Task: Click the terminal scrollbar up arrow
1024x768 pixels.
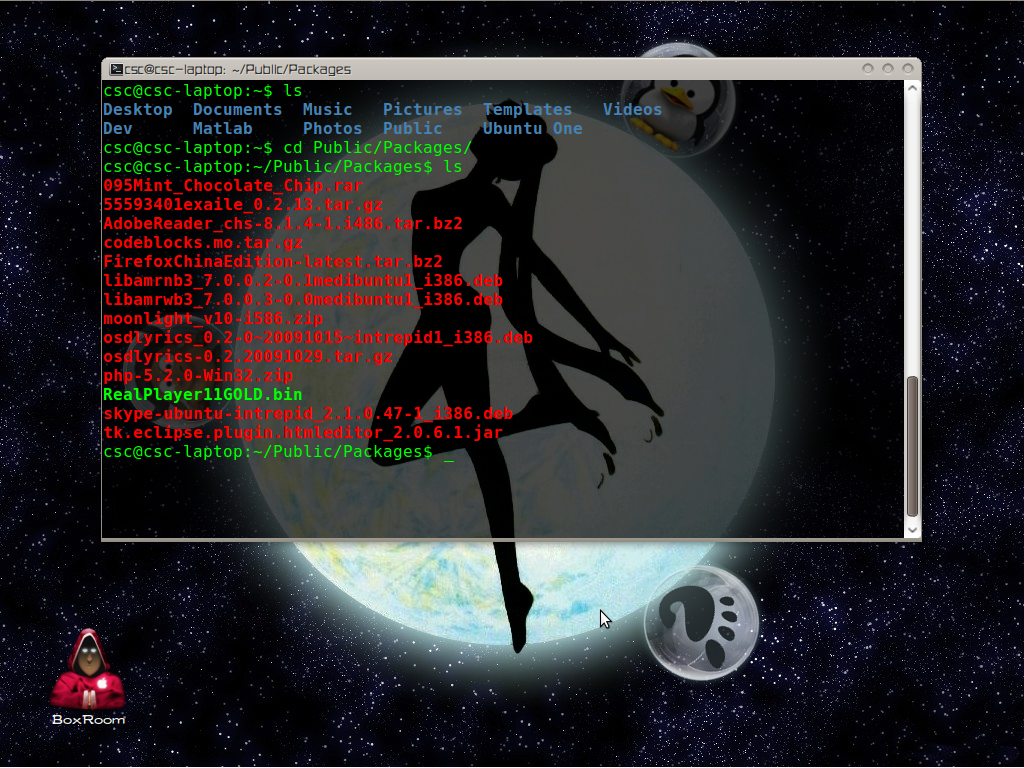Action: [x=912, y=88]
